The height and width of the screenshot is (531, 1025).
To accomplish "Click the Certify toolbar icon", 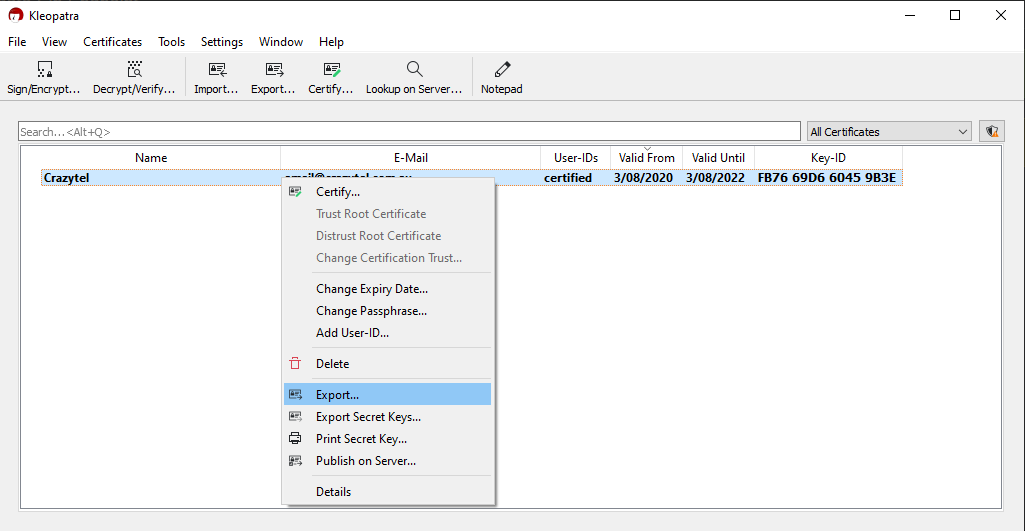I will [x=331, y=70].
